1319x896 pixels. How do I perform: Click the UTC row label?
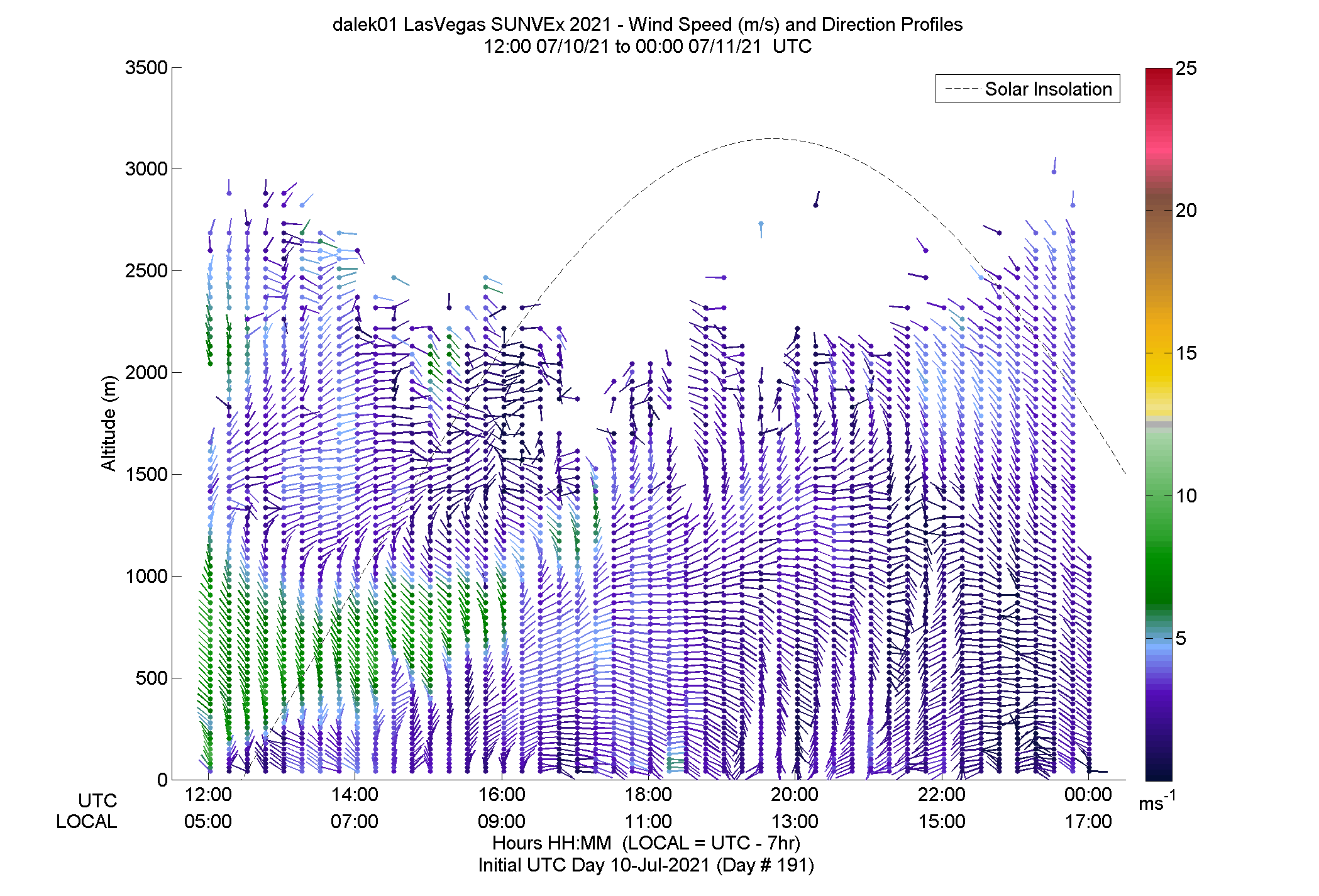click(x=97, y=801)
